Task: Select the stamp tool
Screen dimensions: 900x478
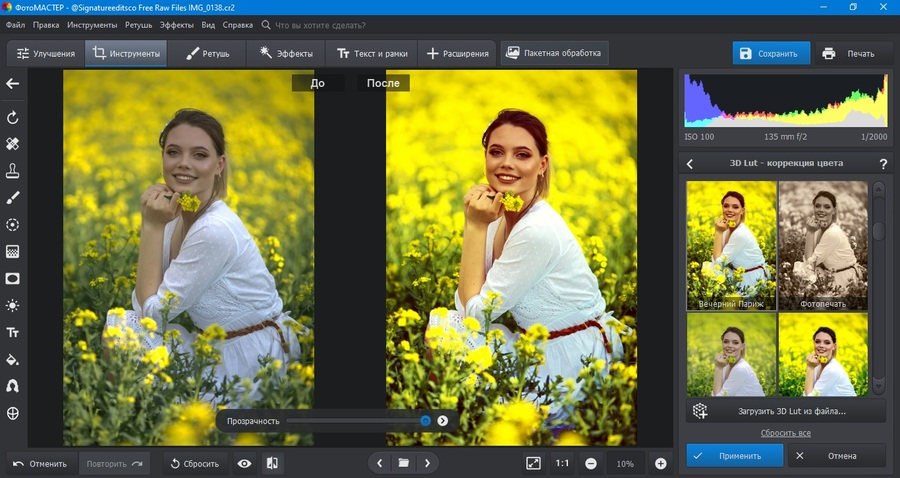Action: 13,170
